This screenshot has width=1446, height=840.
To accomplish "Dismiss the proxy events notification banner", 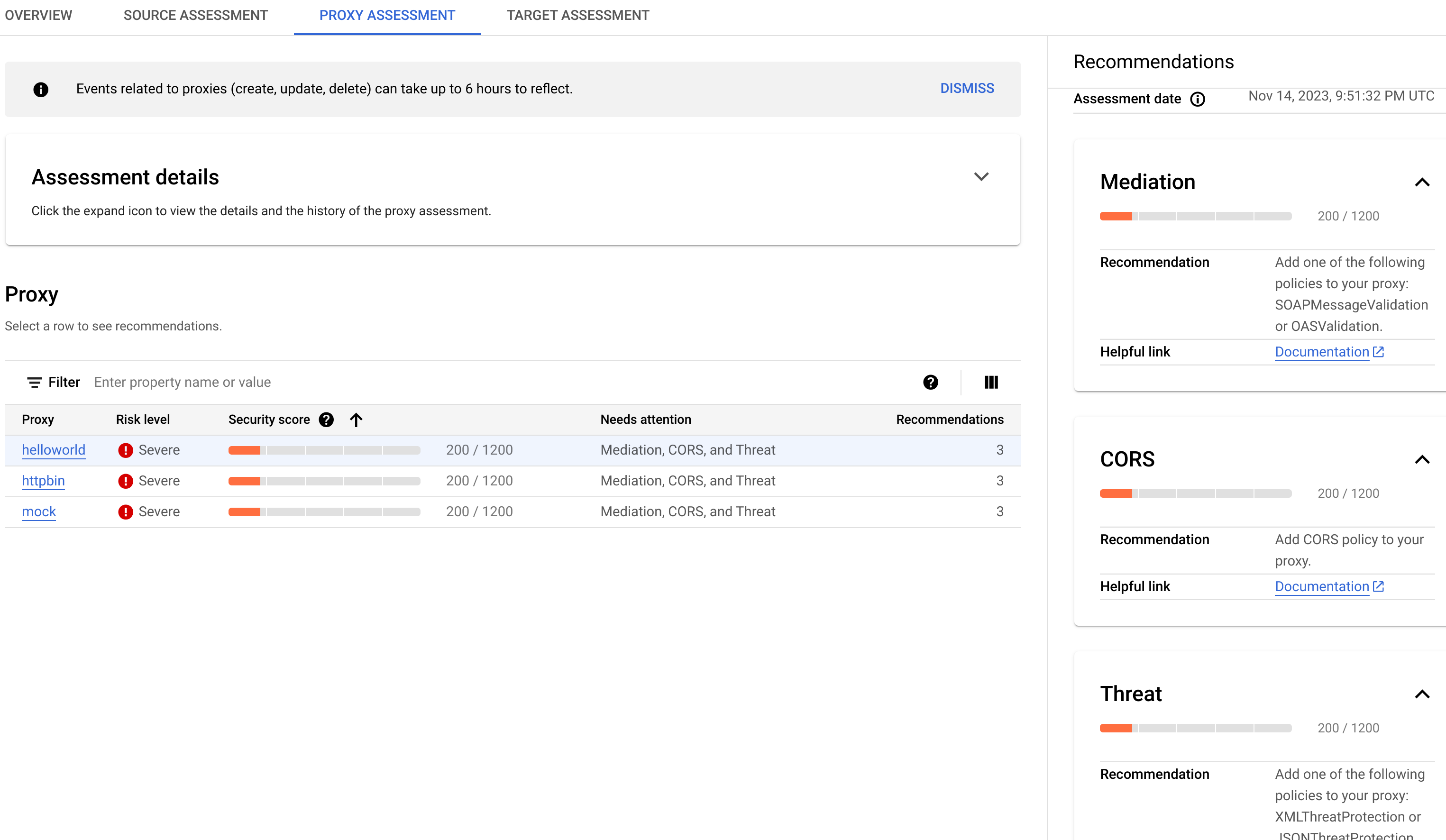I will click(x=966, y=88).
